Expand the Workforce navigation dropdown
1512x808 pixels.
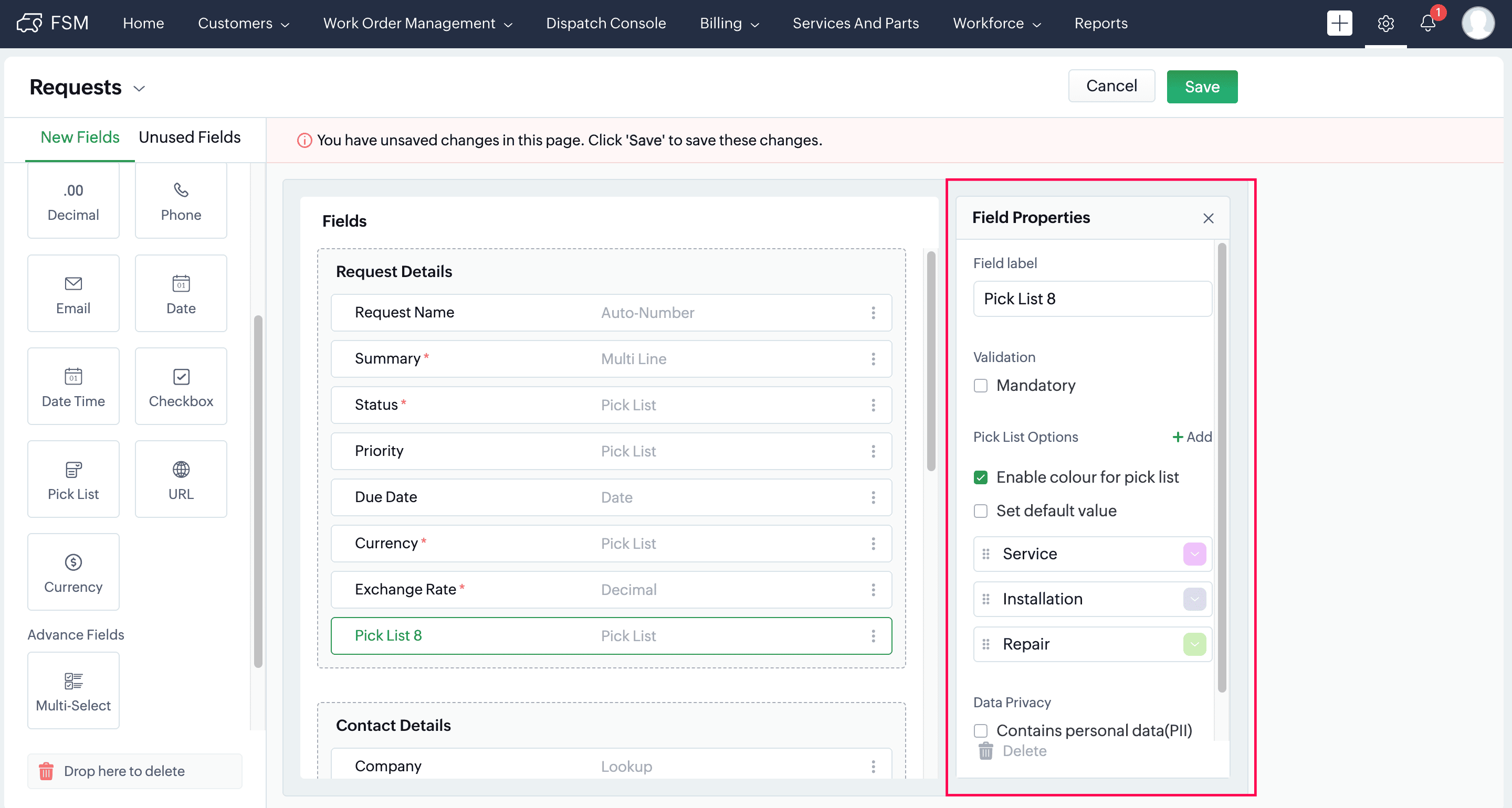(x=996, y=24)
